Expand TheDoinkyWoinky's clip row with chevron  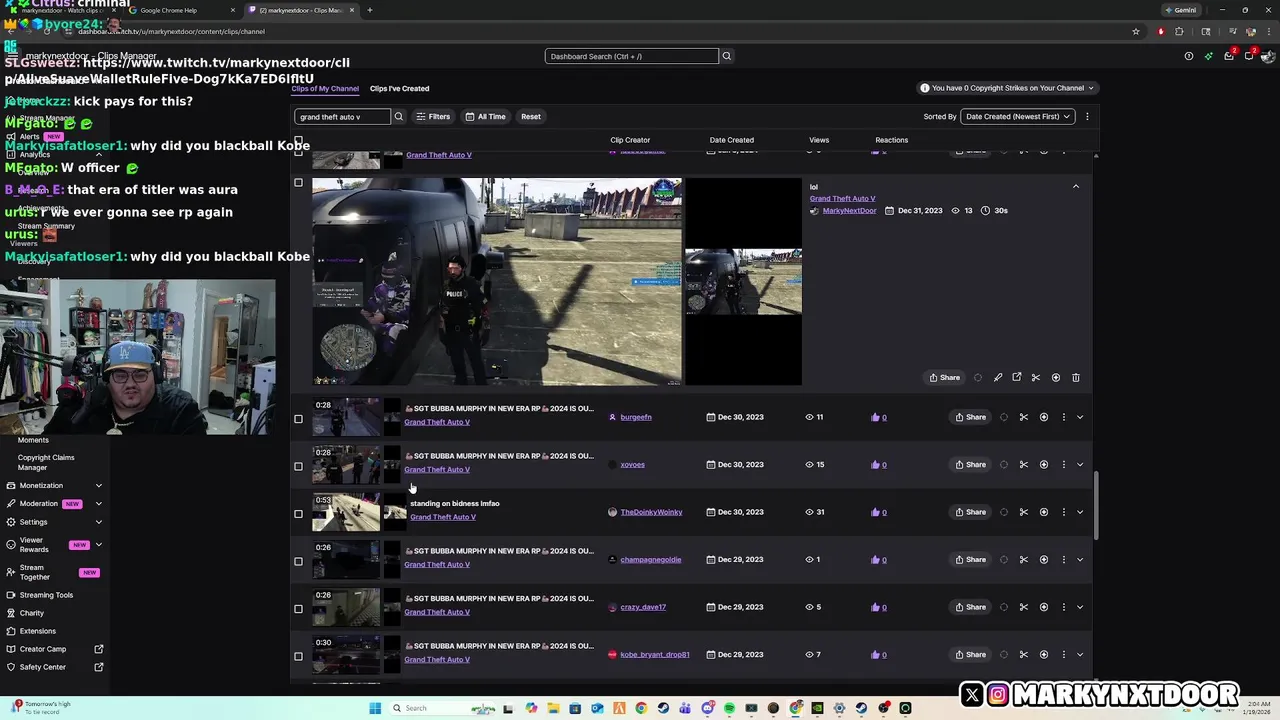click(x=1080, y=512)
